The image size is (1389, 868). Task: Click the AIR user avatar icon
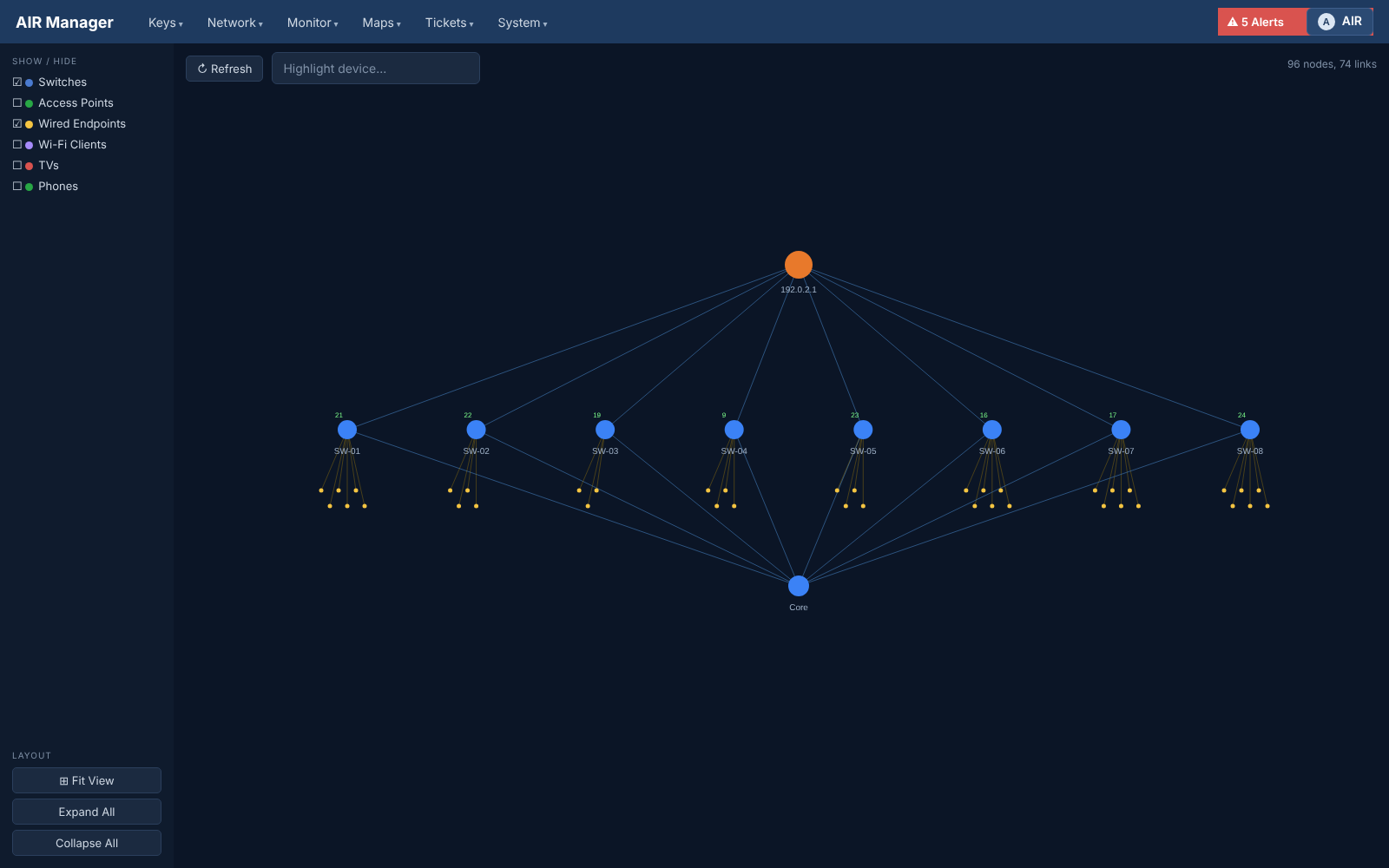click(x=1326, y=22)
